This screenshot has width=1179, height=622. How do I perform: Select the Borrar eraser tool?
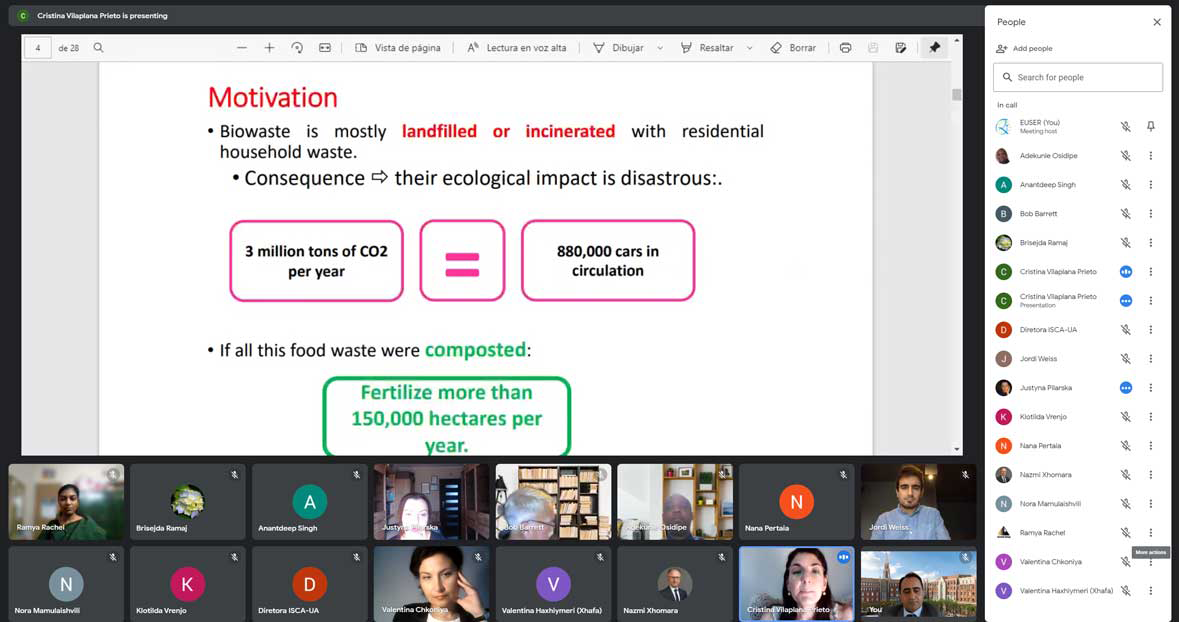point(793,48)
